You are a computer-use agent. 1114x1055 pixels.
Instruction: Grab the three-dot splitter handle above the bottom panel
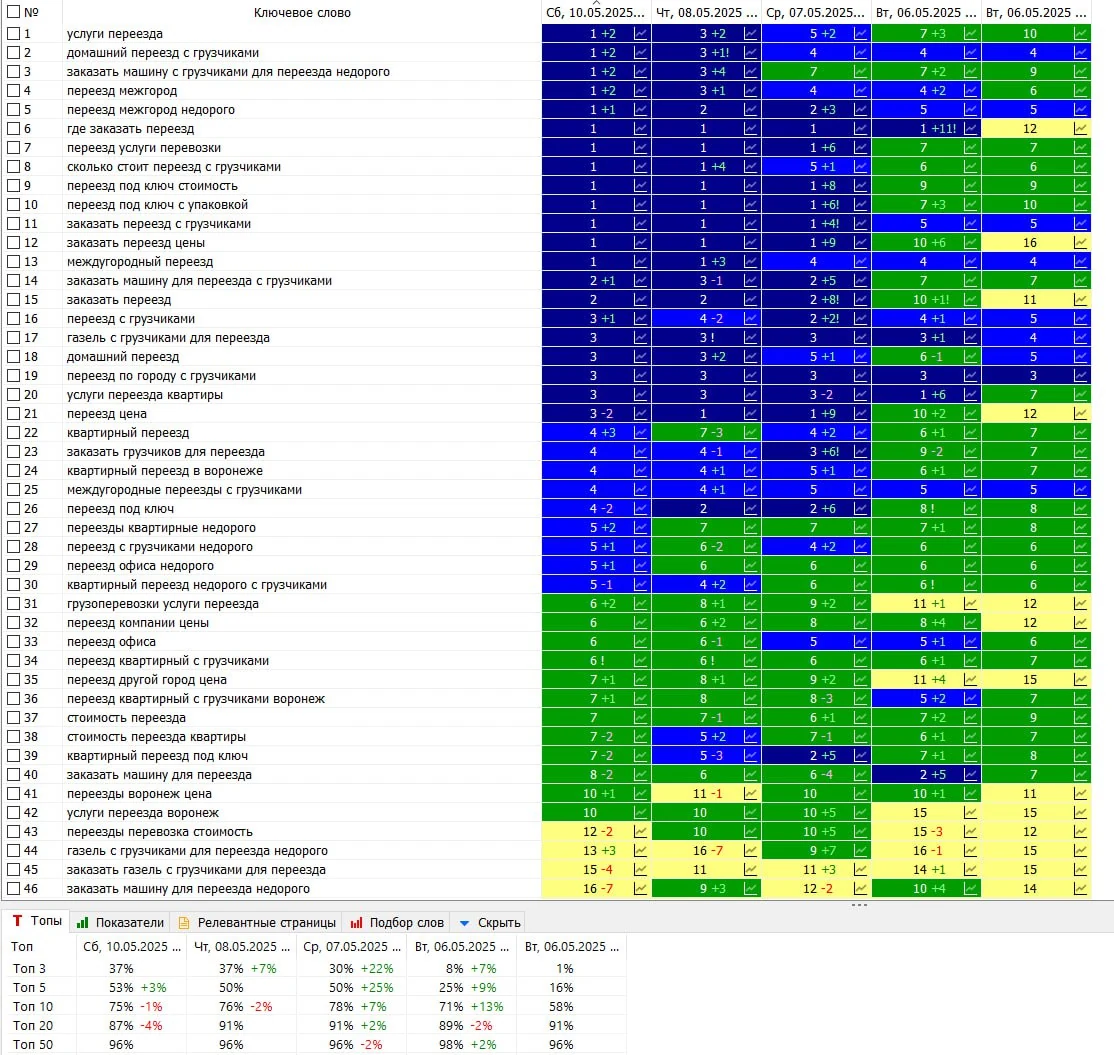pos(859,905)
